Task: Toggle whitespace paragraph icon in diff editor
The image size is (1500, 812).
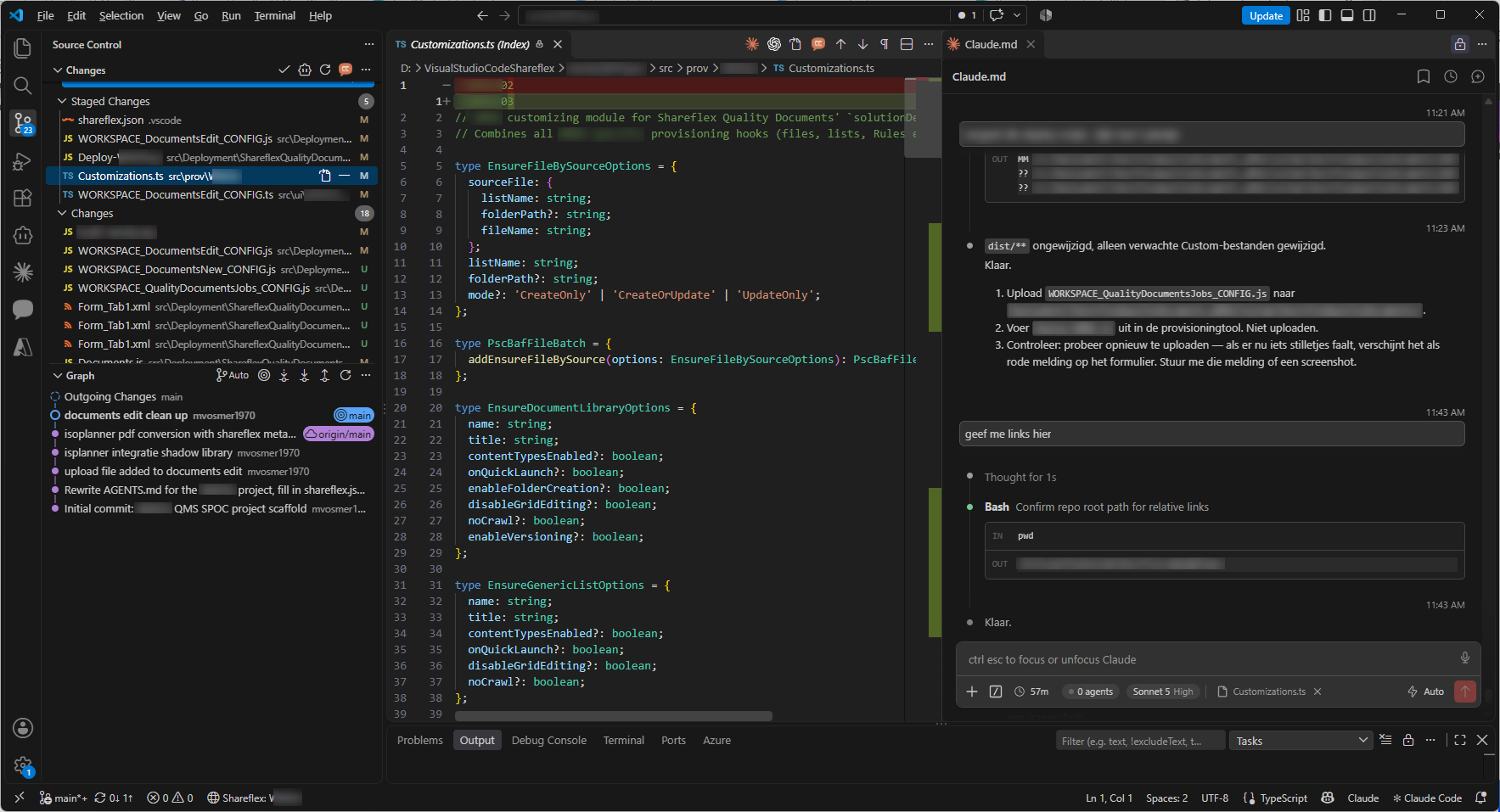Action: (885, 44)
